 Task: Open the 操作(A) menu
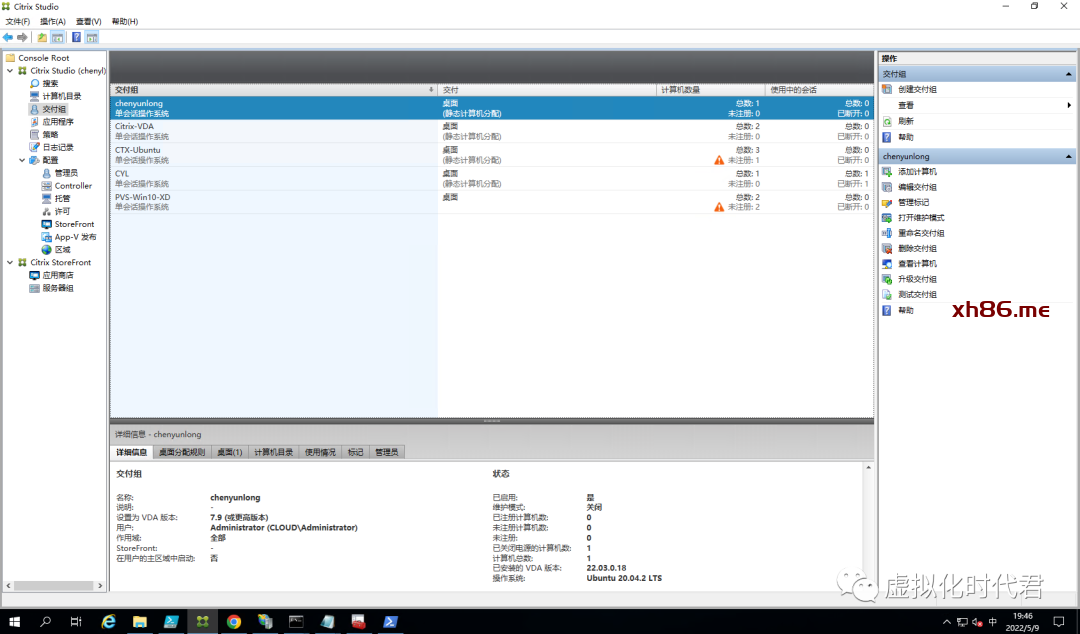click(52, 21)
